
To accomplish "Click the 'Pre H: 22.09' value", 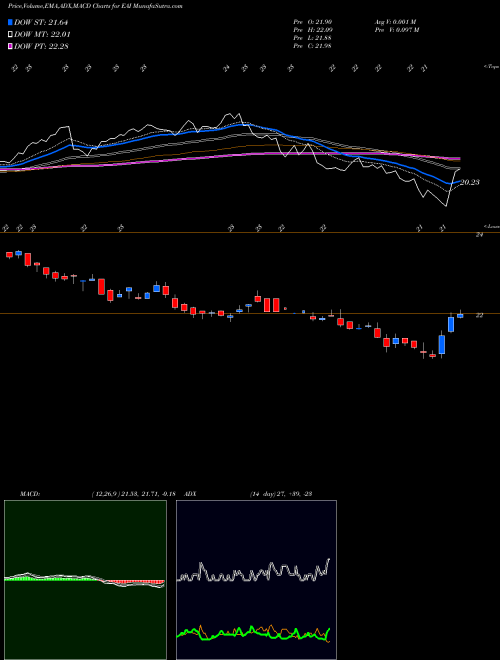I will pyautogui.click(x=313, y=30).
